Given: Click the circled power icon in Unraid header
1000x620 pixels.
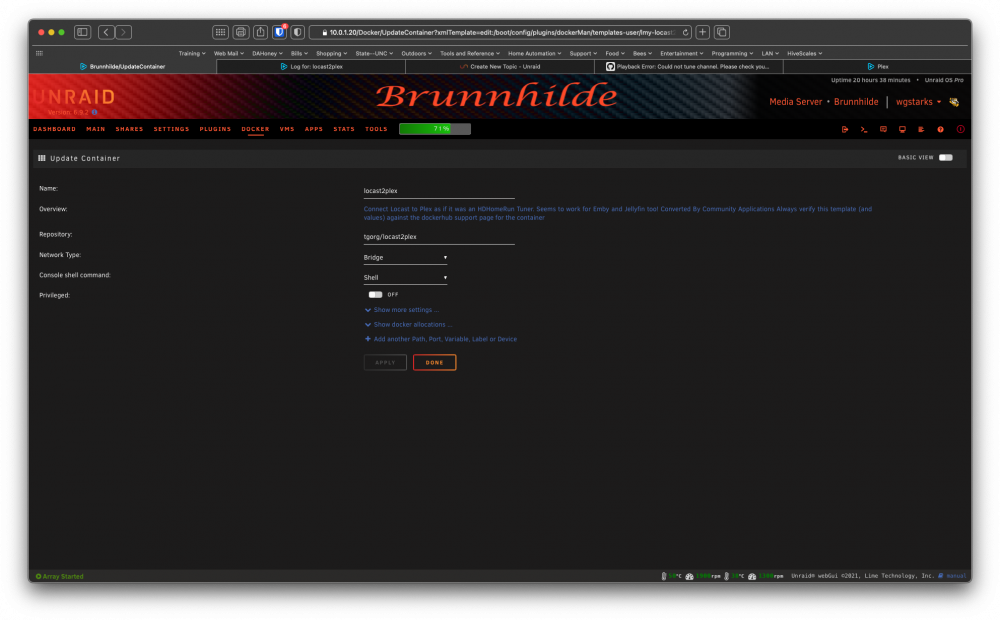Looking at the screenshot, I should coord(960,129).
